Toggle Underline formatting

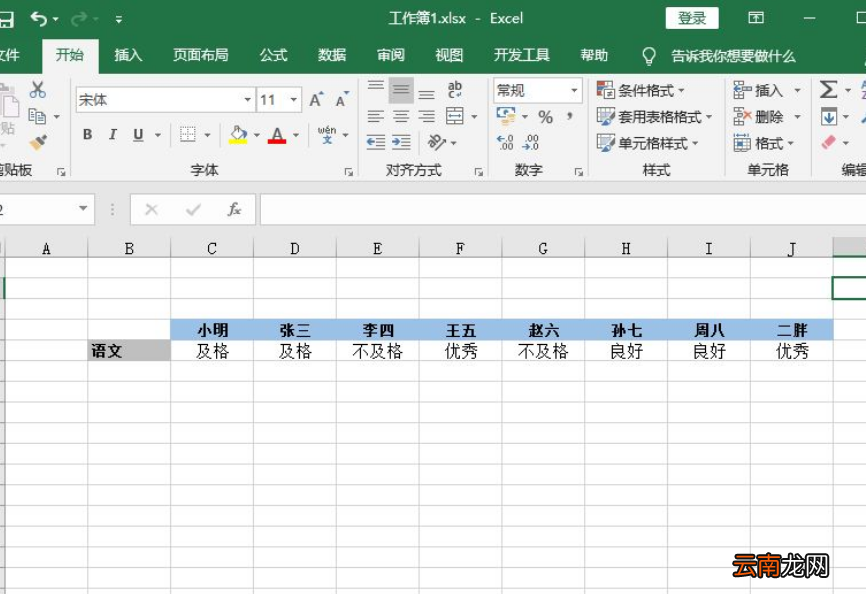[138, 135]
